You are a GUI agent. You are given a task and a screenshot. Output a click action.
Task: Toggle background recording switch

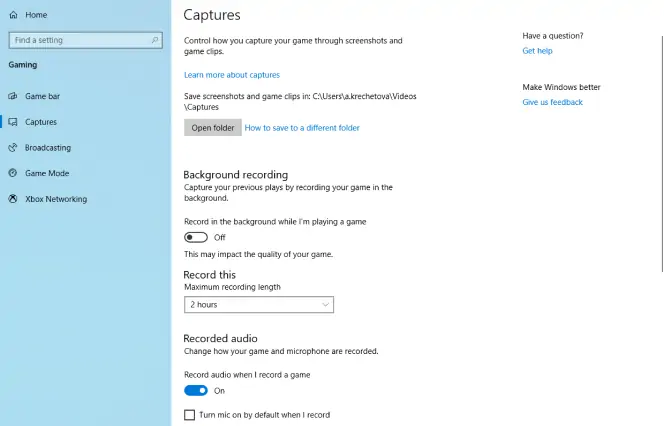(x=196, y=237)
